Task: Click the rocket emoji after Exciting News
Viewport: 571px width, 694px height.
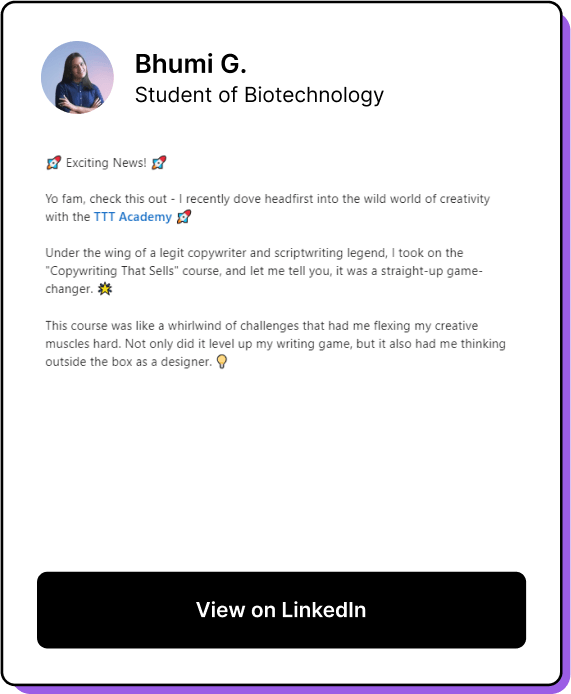Action: click(159, 163)
